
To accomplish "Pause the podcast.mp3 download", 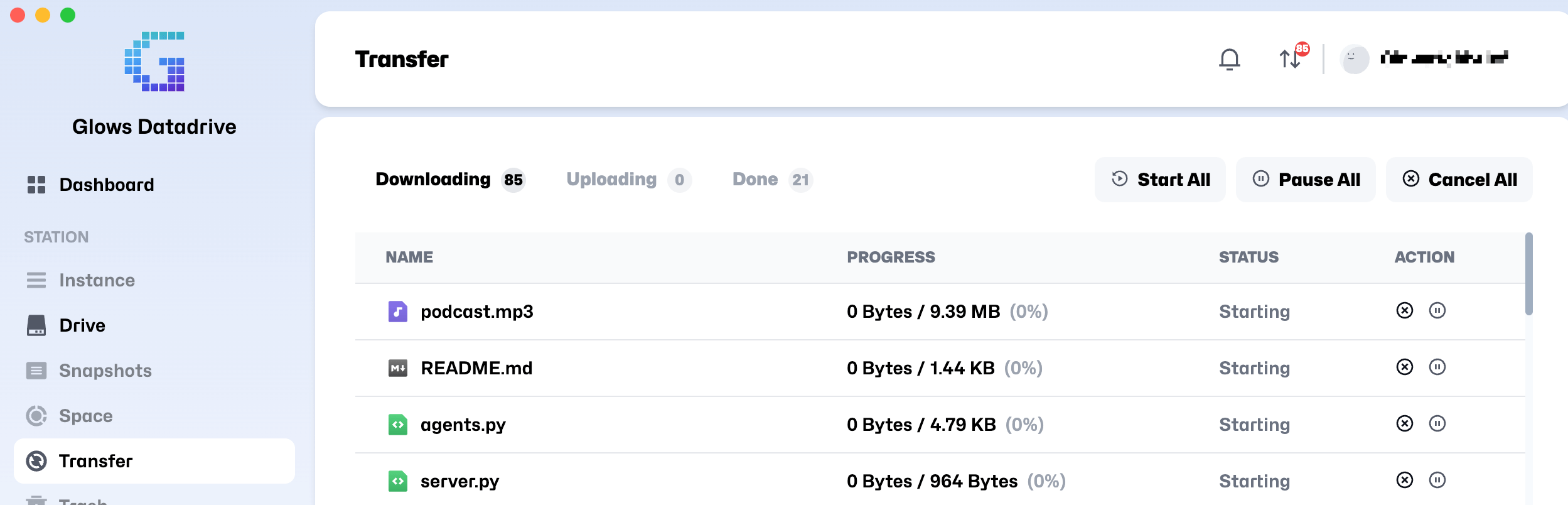I will [1437, 311].
